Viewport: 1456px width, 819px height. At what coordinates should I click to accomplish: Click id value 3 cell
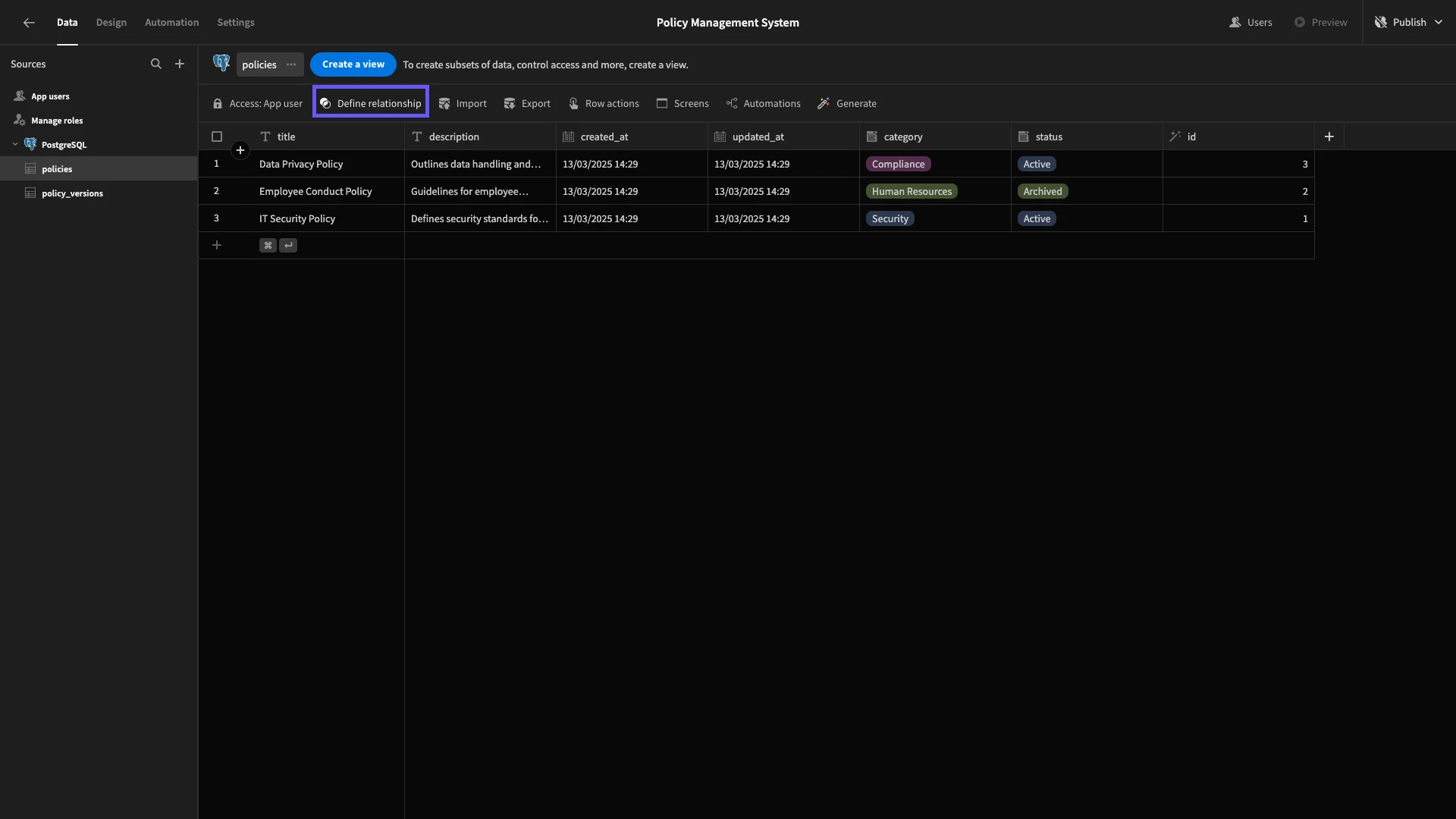coord(1238,164)
